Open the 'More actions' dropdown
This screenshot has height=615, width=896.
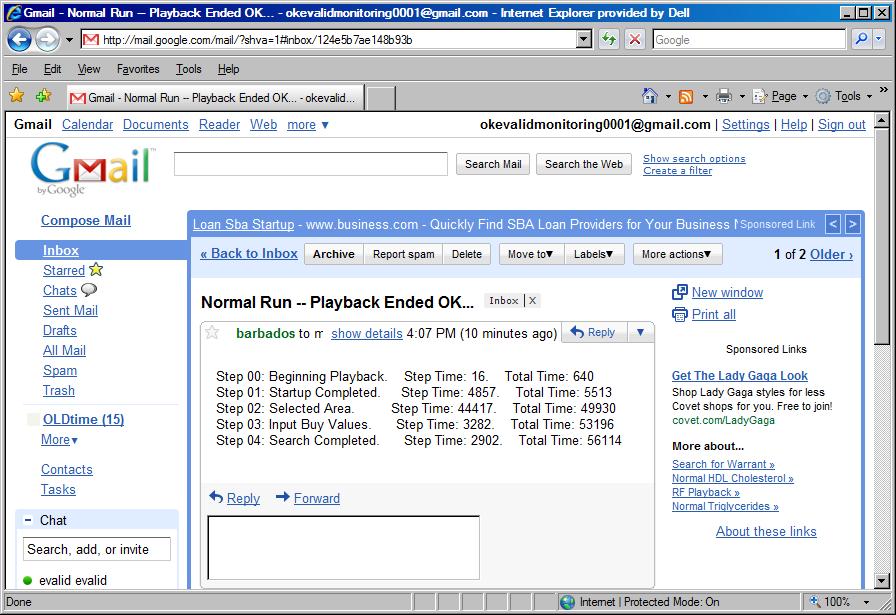coord(677,254)
